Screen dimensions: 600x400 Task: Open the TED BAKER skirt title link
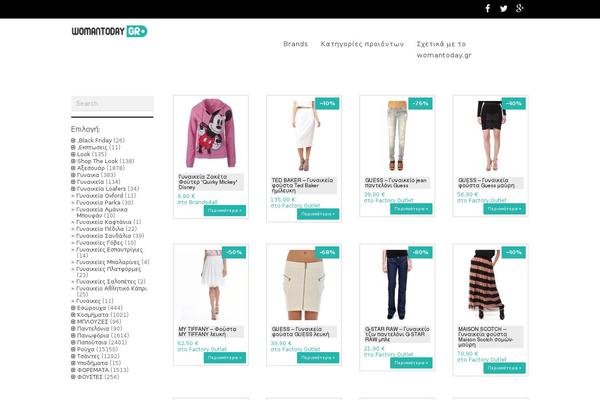302,185
